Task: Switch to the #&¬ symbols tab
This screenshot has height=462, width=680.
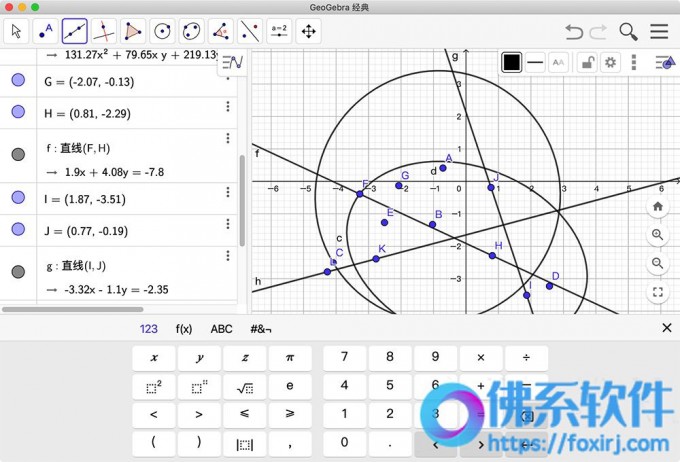Action: pos(261,329)
